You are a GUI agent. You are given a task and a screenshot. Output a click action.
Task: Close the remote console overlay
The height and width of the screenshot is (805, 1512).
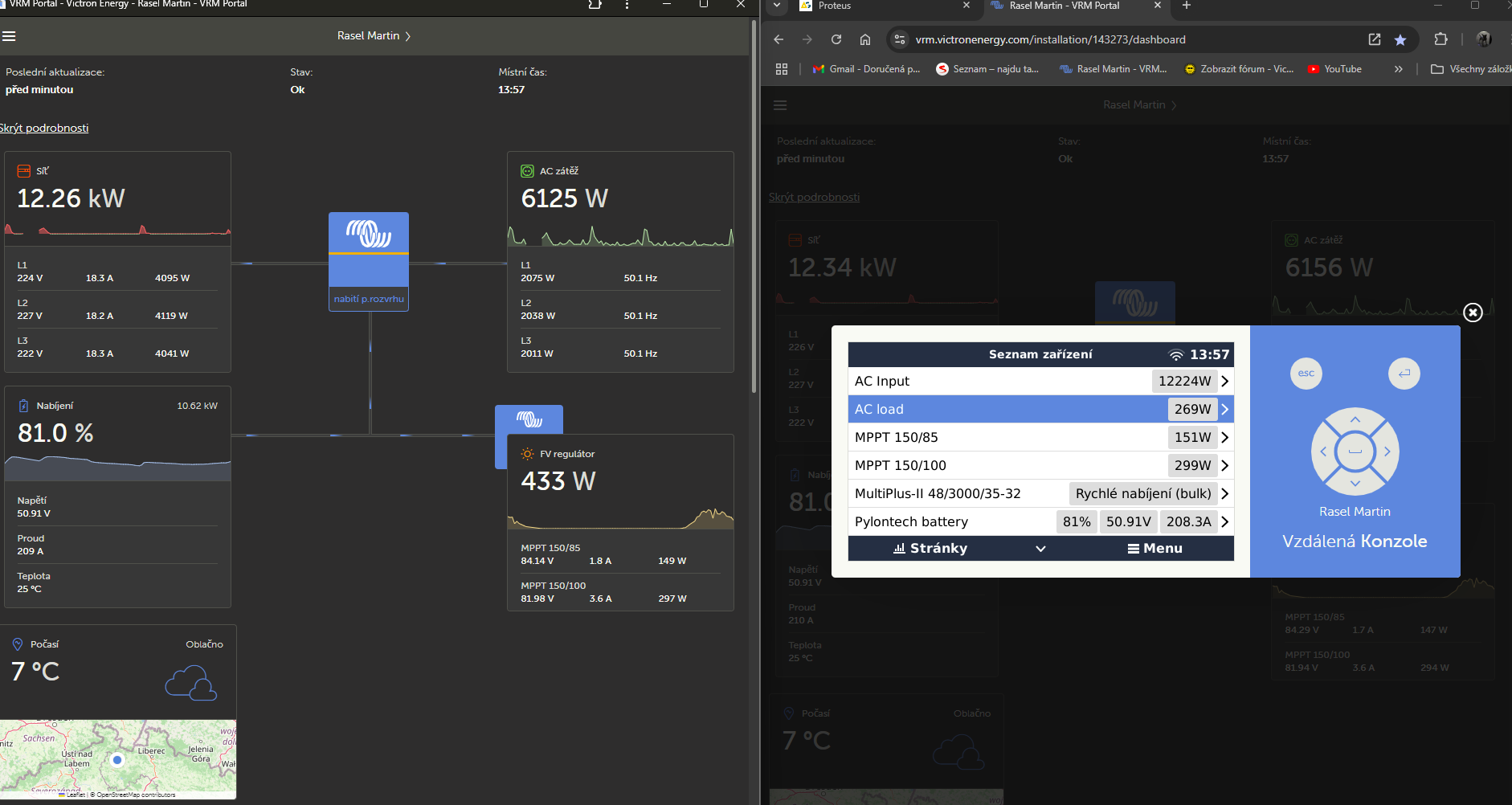(1472, 313)
